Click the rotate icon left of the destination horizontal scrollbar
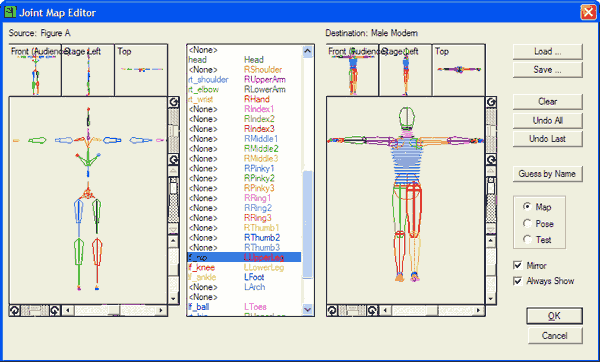Image resolution: width=600 pixels, height=362 pixels. point(372,310)
